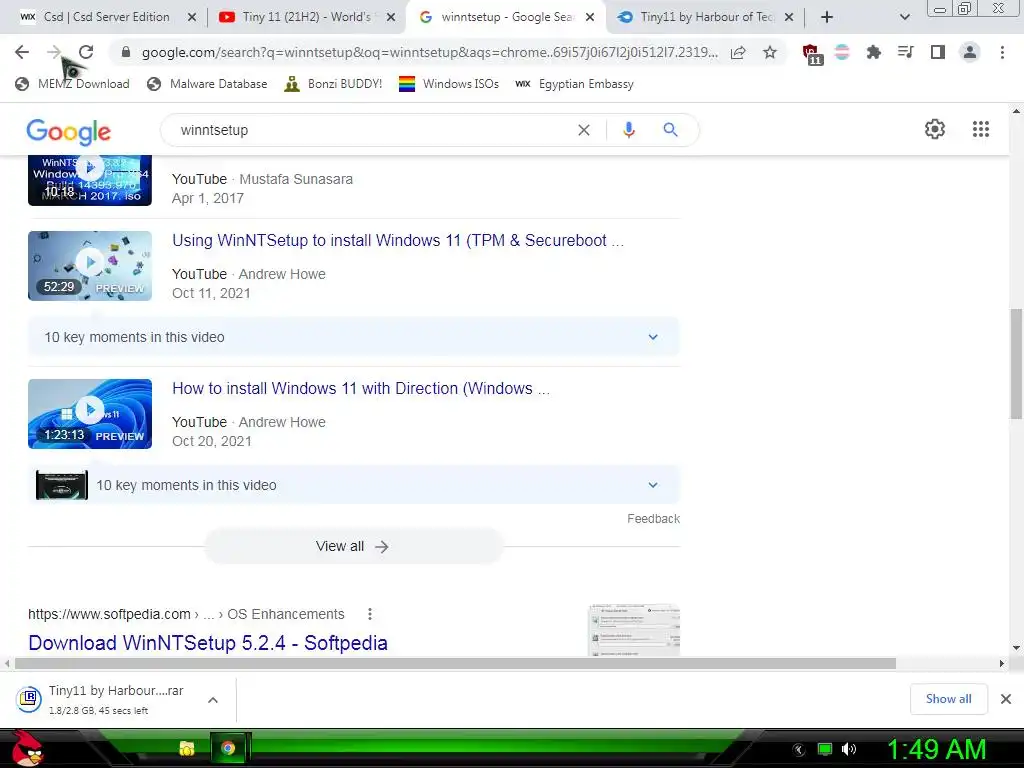Open Malware Database bookmark

point(207,84)
